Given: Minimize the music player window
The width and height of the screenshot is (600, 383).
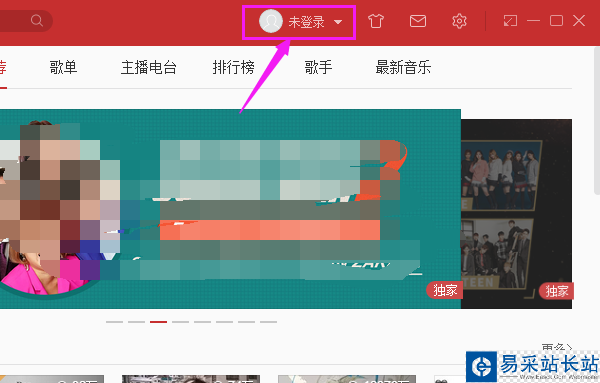Looking at the screenshot, I should pyautogui.click(x=533, y=21).
